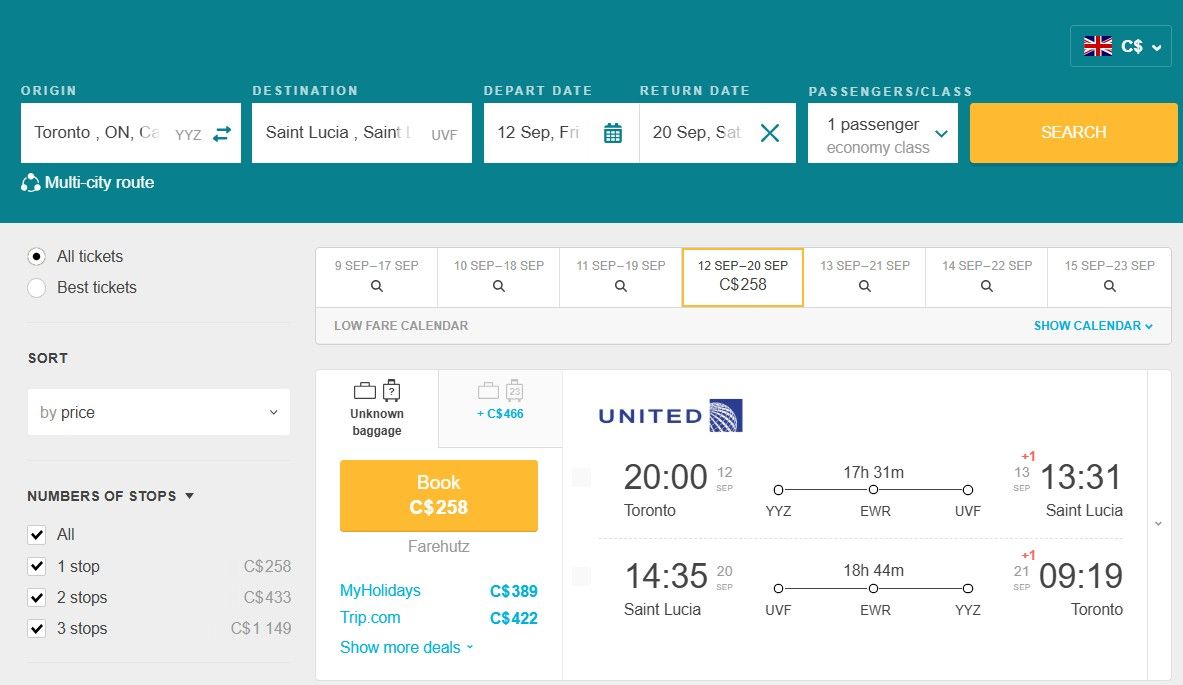Clear the return date
Image resolution: width=1183 pixels, height=685 pixels.
[x=769, y=133]
